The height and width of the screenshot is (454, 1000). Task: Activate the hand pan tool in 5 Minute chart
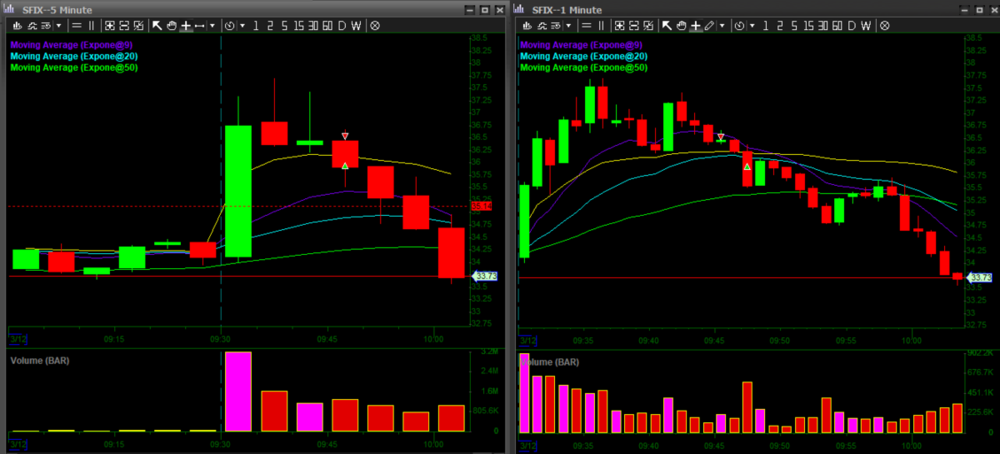click(x=172, y=25)
